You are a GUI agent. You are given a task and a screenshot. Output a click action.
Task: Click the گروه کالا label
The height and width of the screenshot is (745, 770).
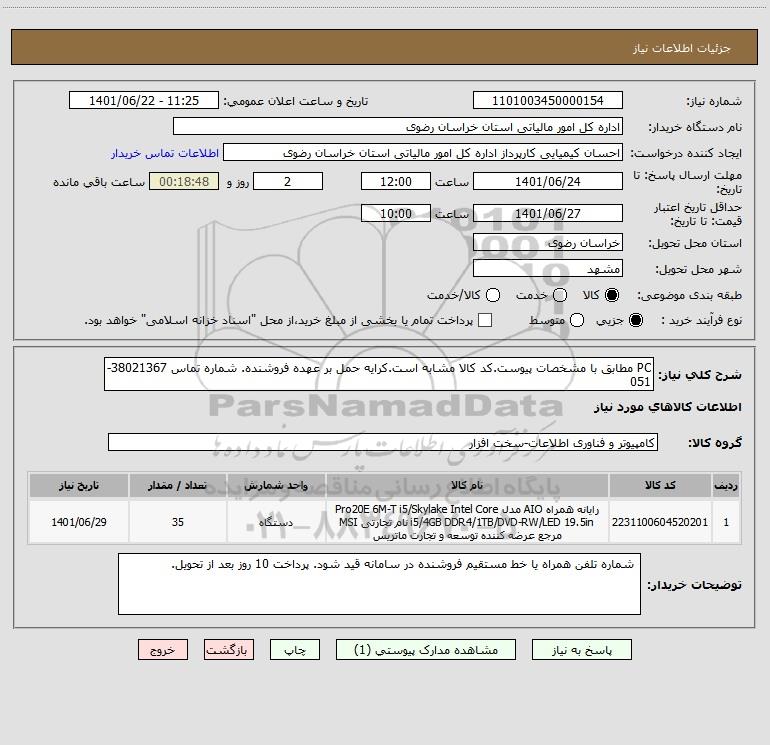[715, 443]
